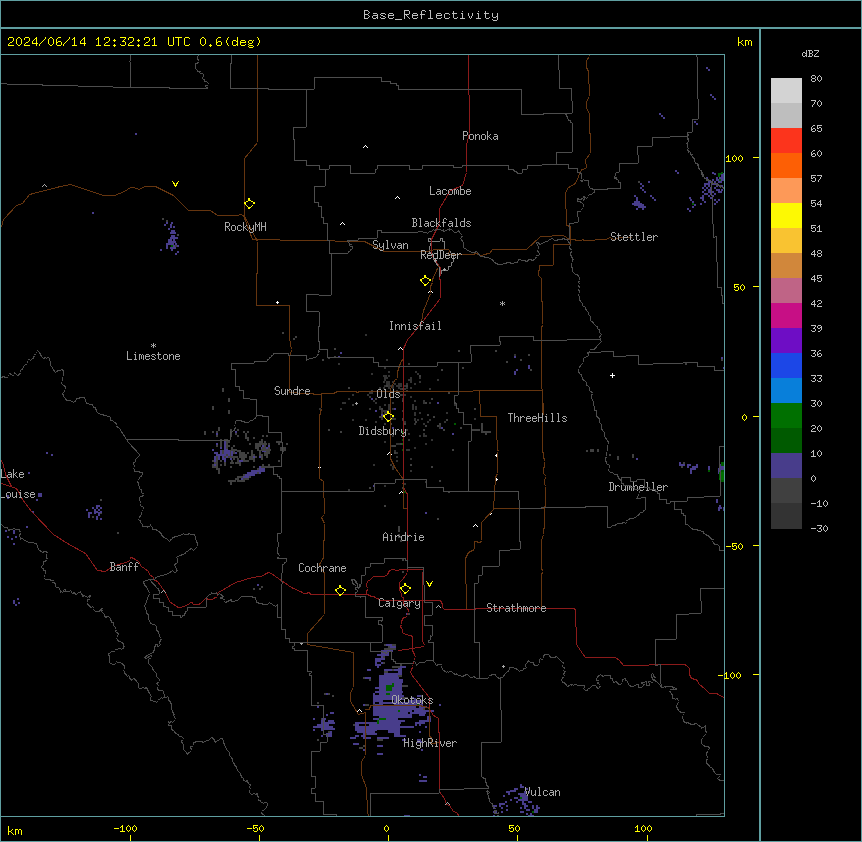Click the Sundre town label
This screenshot has width=862, height=842.
(292, 391)
